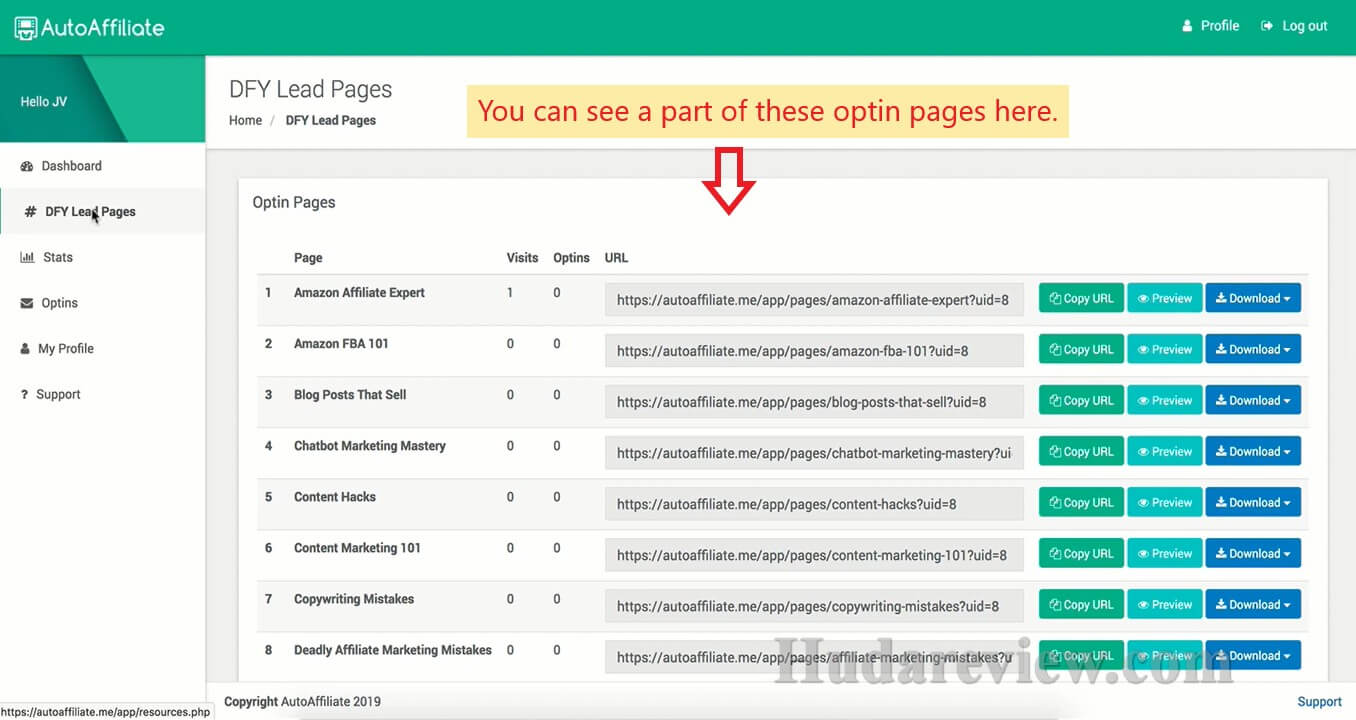Open My Profile from the sidebar
The image size is (1356, 720).
click(x=57, y=349)
